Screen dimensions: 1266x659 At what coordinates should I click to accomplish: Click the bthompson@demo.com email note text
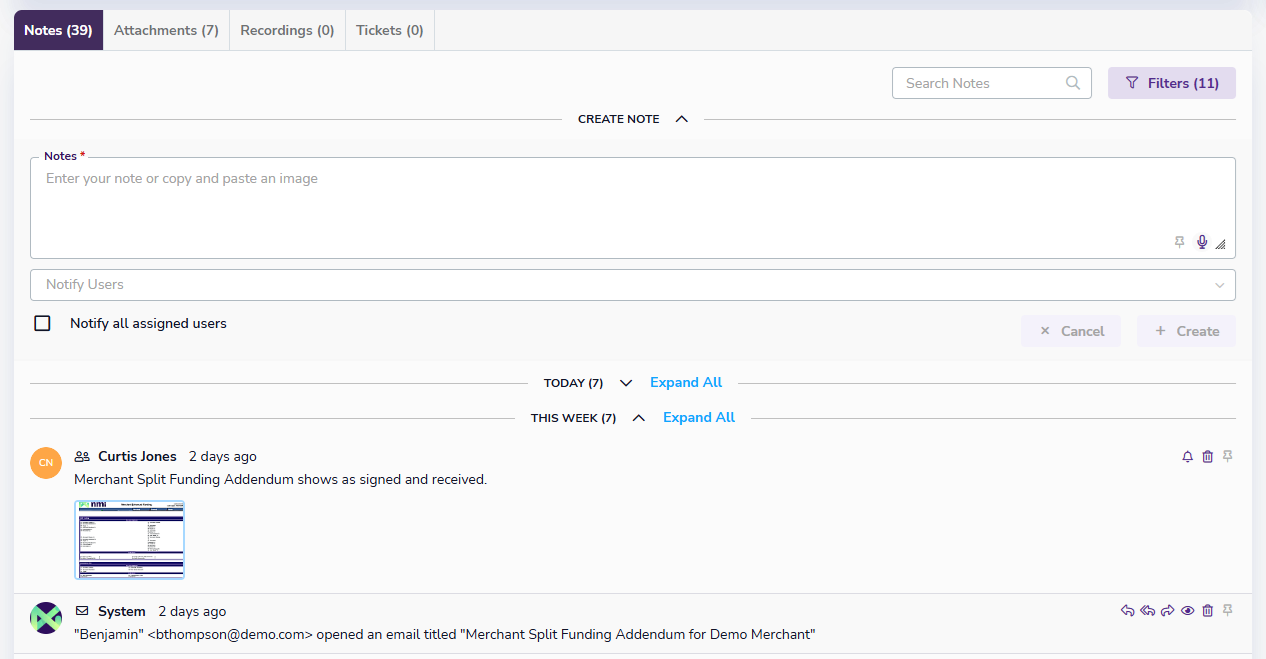445,635
